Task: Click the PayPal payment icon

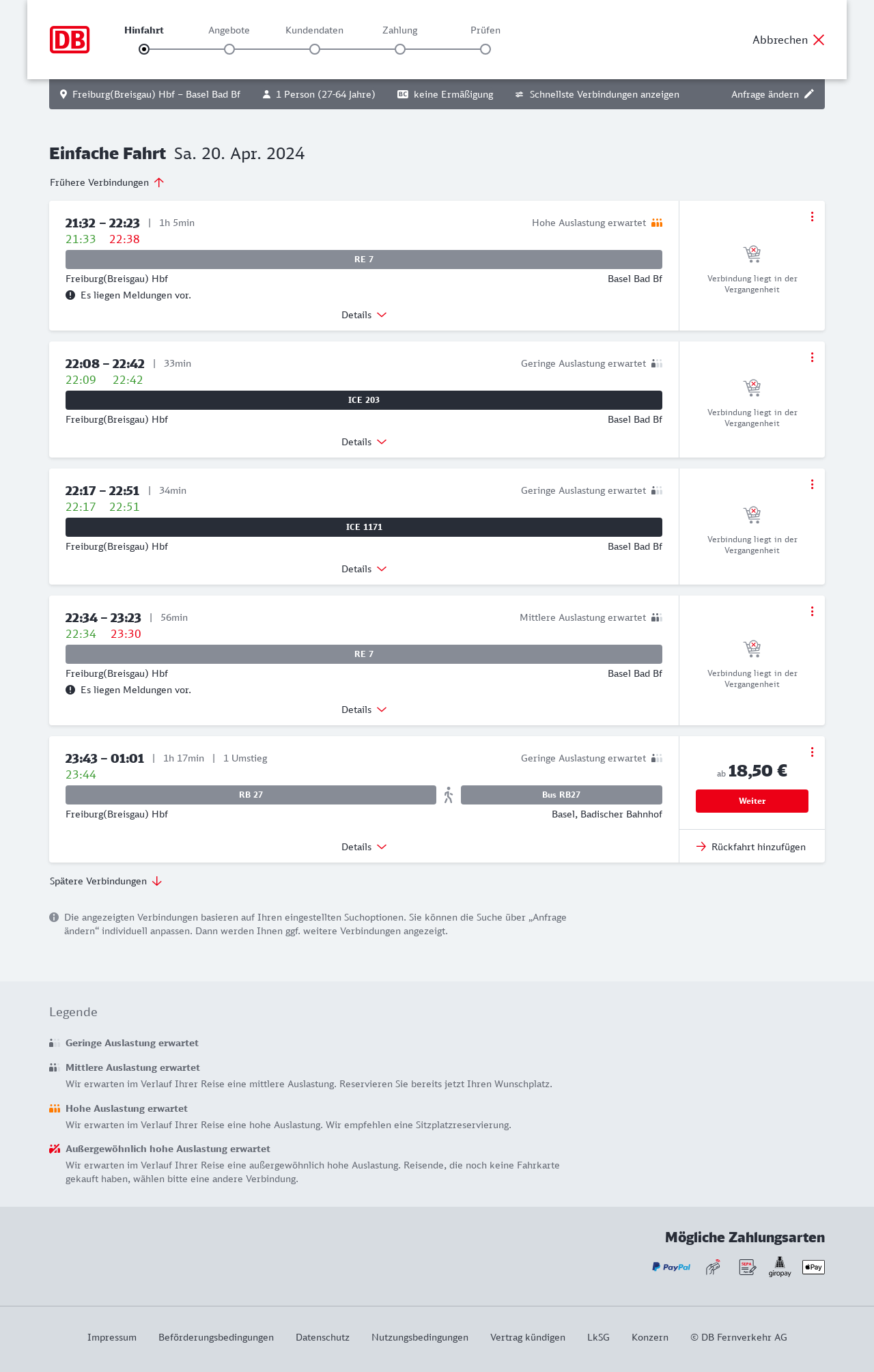Action: [x=671, y=1267]
